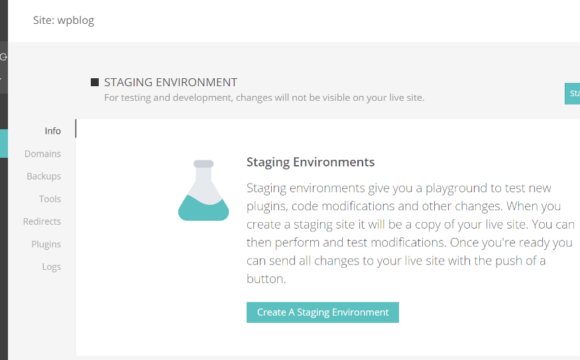Open the Redirects tab
Screen dimensions: 580x360
tap(42, 222)
